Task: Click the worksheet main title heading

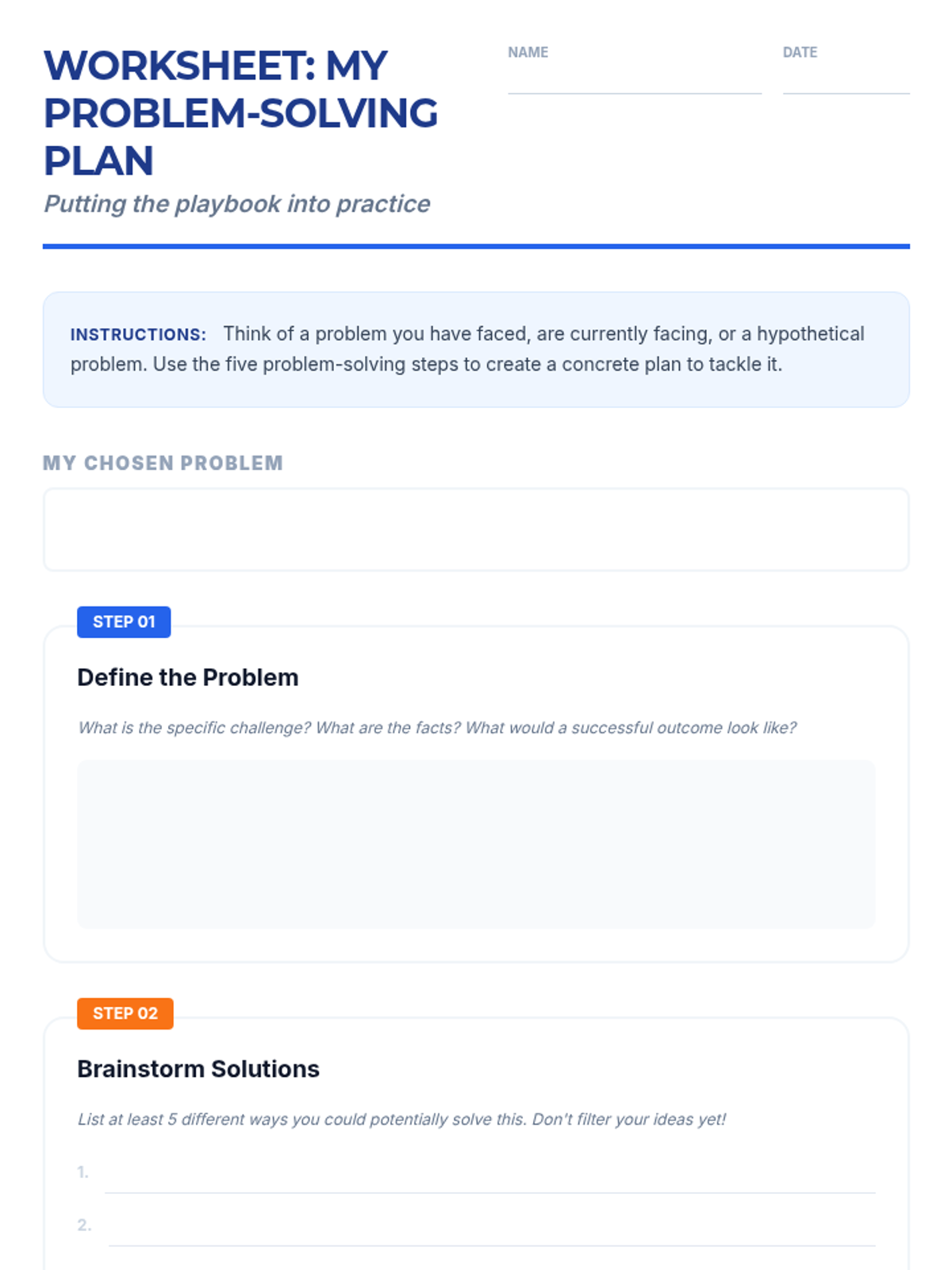Action: point(240,113)
